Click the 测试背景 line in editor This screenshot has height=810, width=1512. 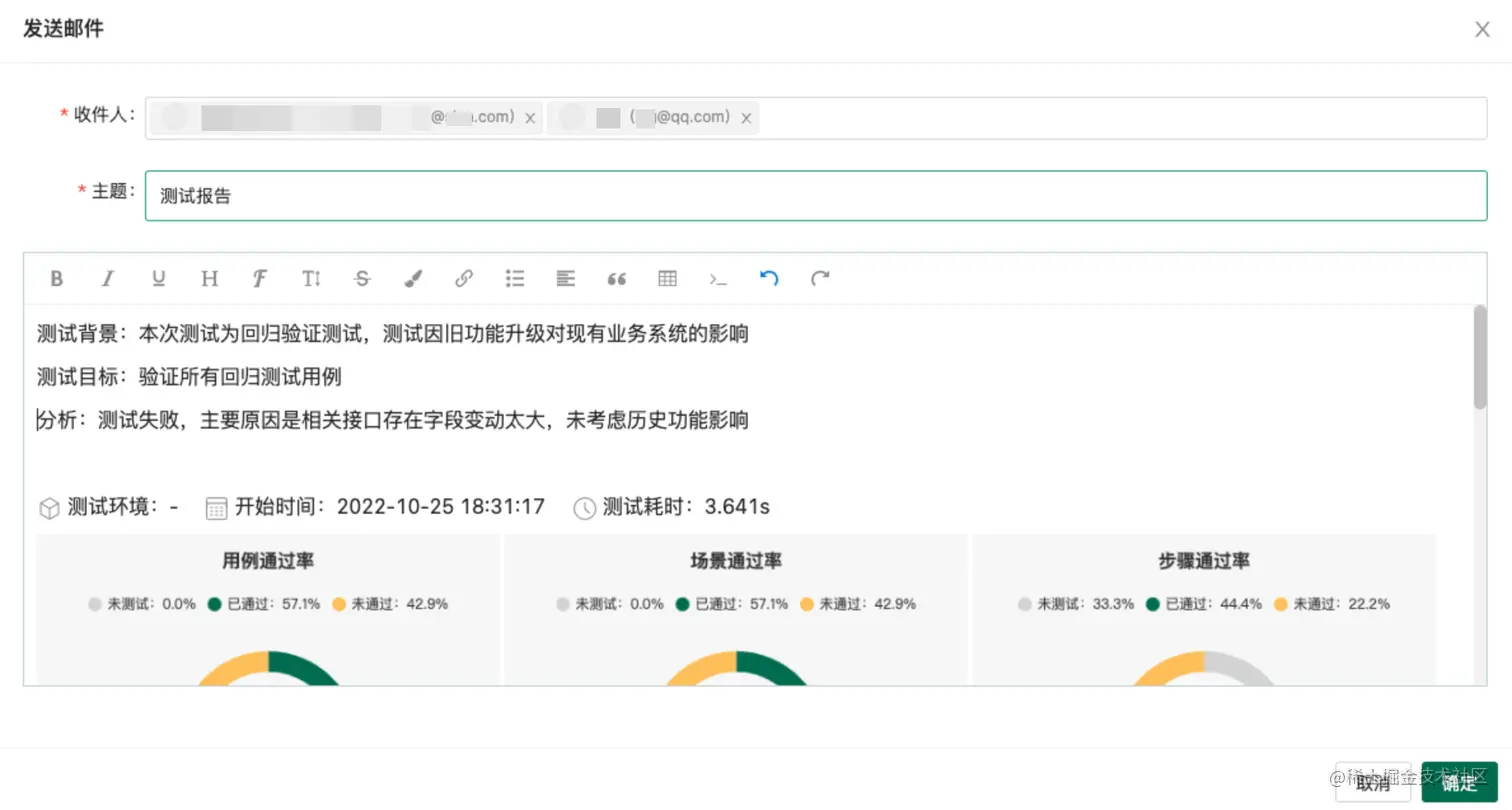pos(393,334)
